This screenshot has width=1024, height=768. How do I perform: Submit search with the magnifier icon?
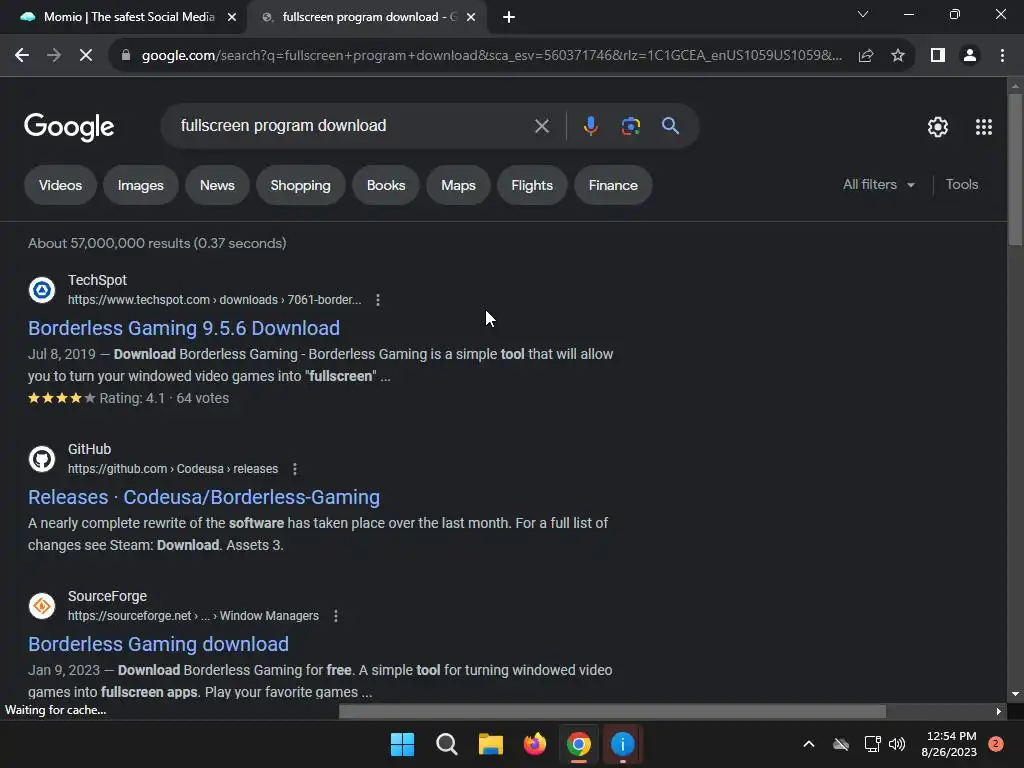point(671,126)
